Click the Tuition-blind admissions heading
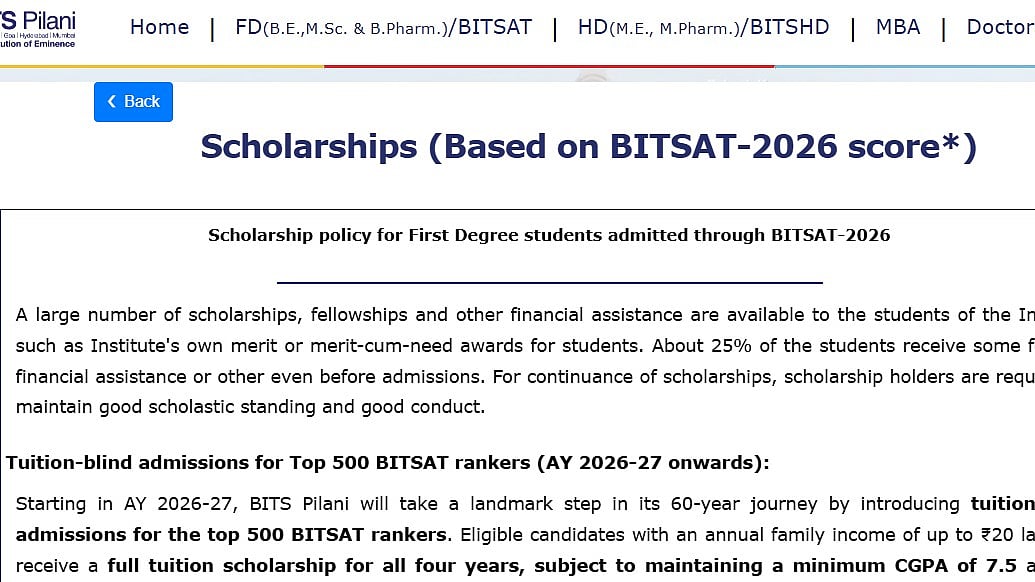Viewport: 1035px width, 582px height. 250,462
